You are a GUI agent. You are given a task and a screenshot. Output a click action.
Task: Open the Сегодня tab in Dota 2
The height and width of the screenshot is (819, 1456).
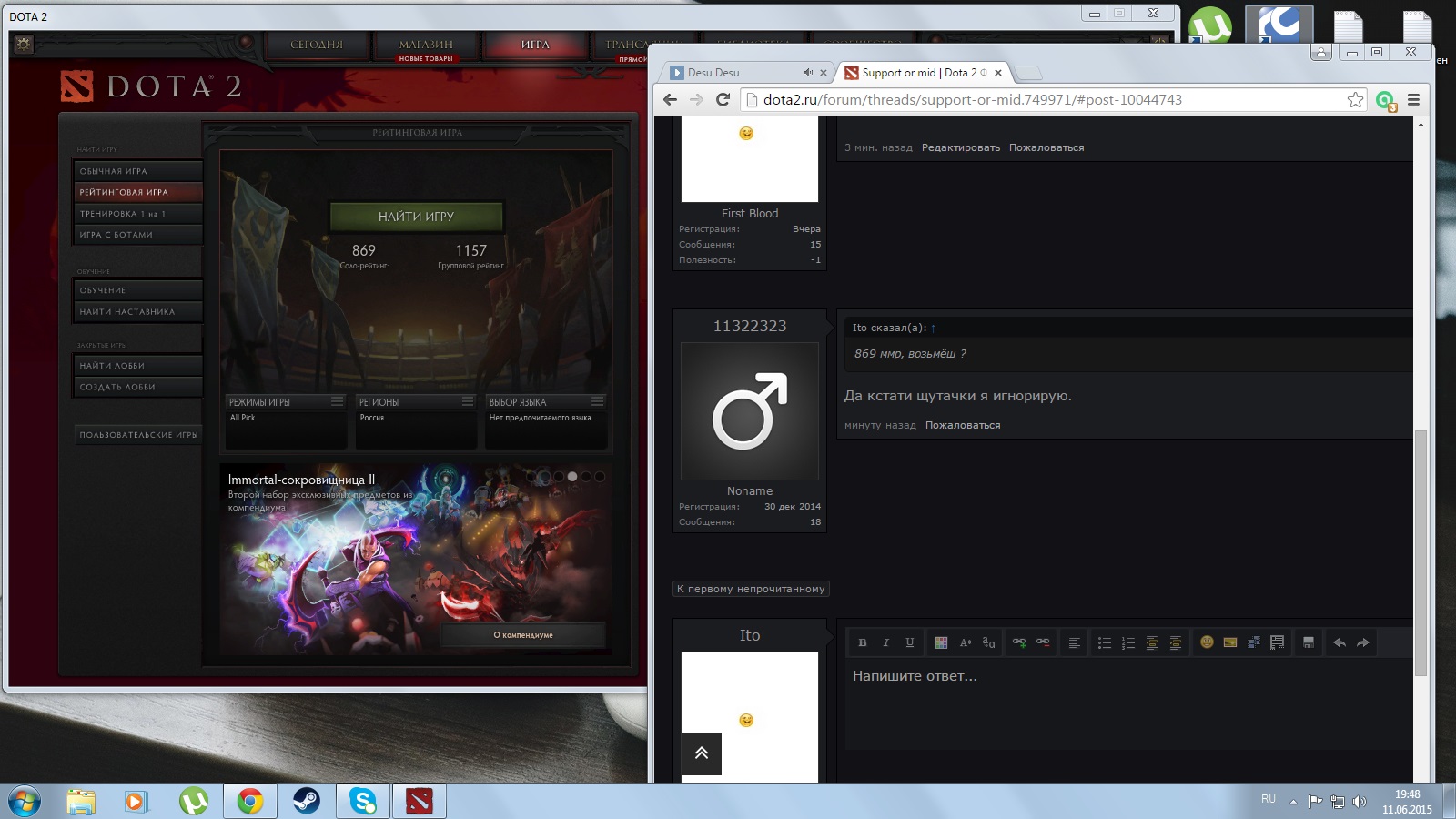317,45
